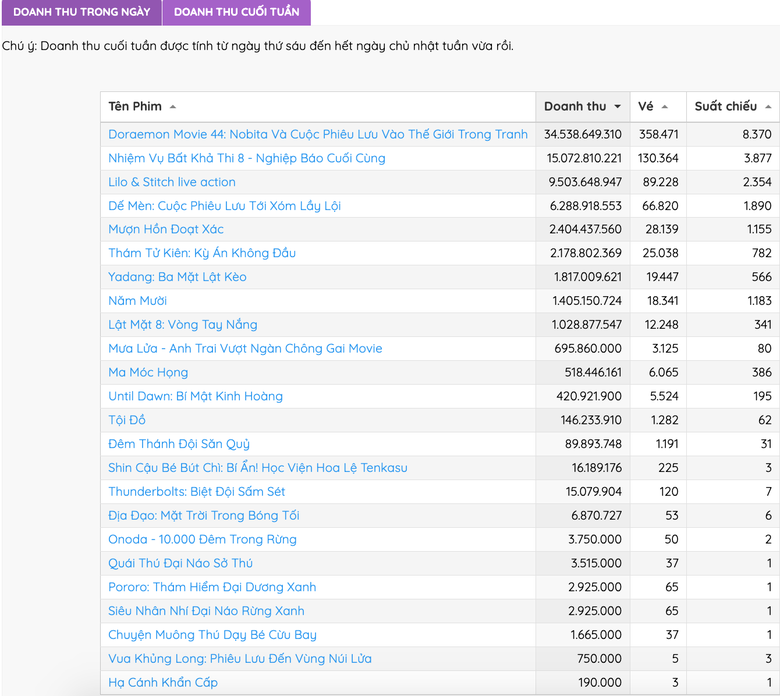Screen dimensions: 780x696
Task: Sort table by Tên Phim column arrow
Action: (x=173, y=107)
